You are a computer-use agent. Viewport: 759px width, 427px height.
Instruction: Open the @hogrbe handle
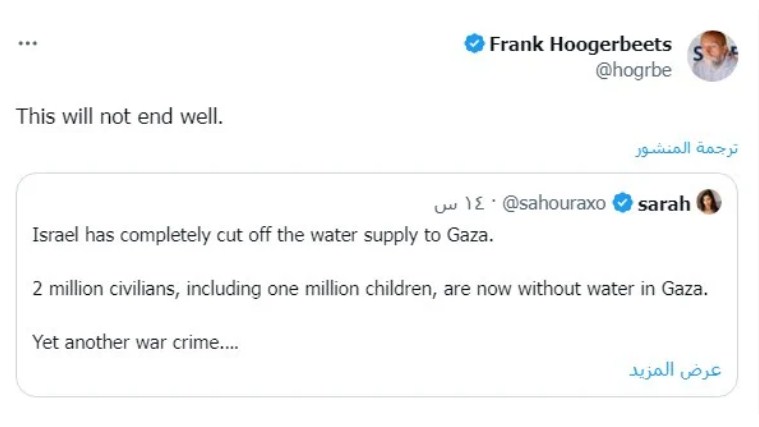(x=634, y=71)
